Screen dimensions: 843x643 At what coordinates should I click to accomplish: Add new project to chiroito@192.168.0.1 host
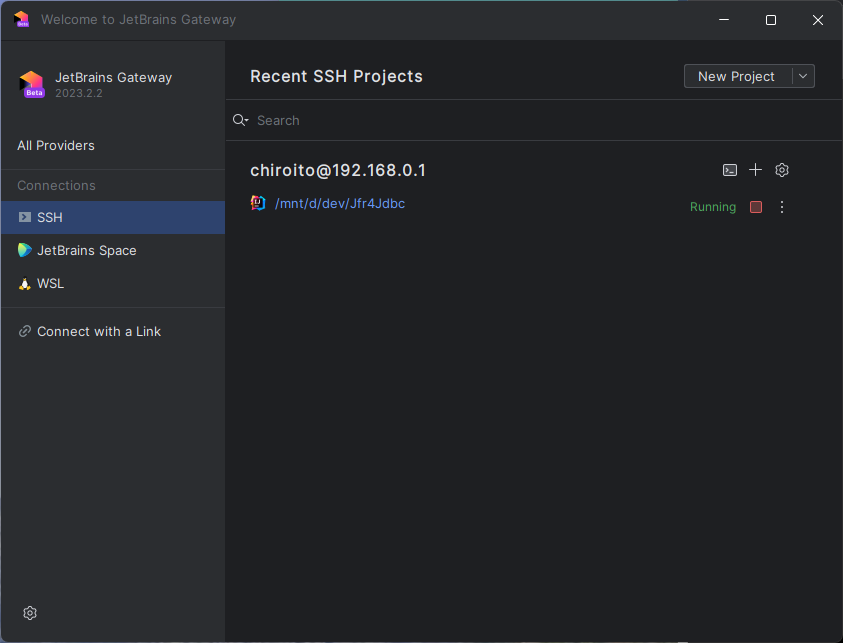click(x=755, y=170)
